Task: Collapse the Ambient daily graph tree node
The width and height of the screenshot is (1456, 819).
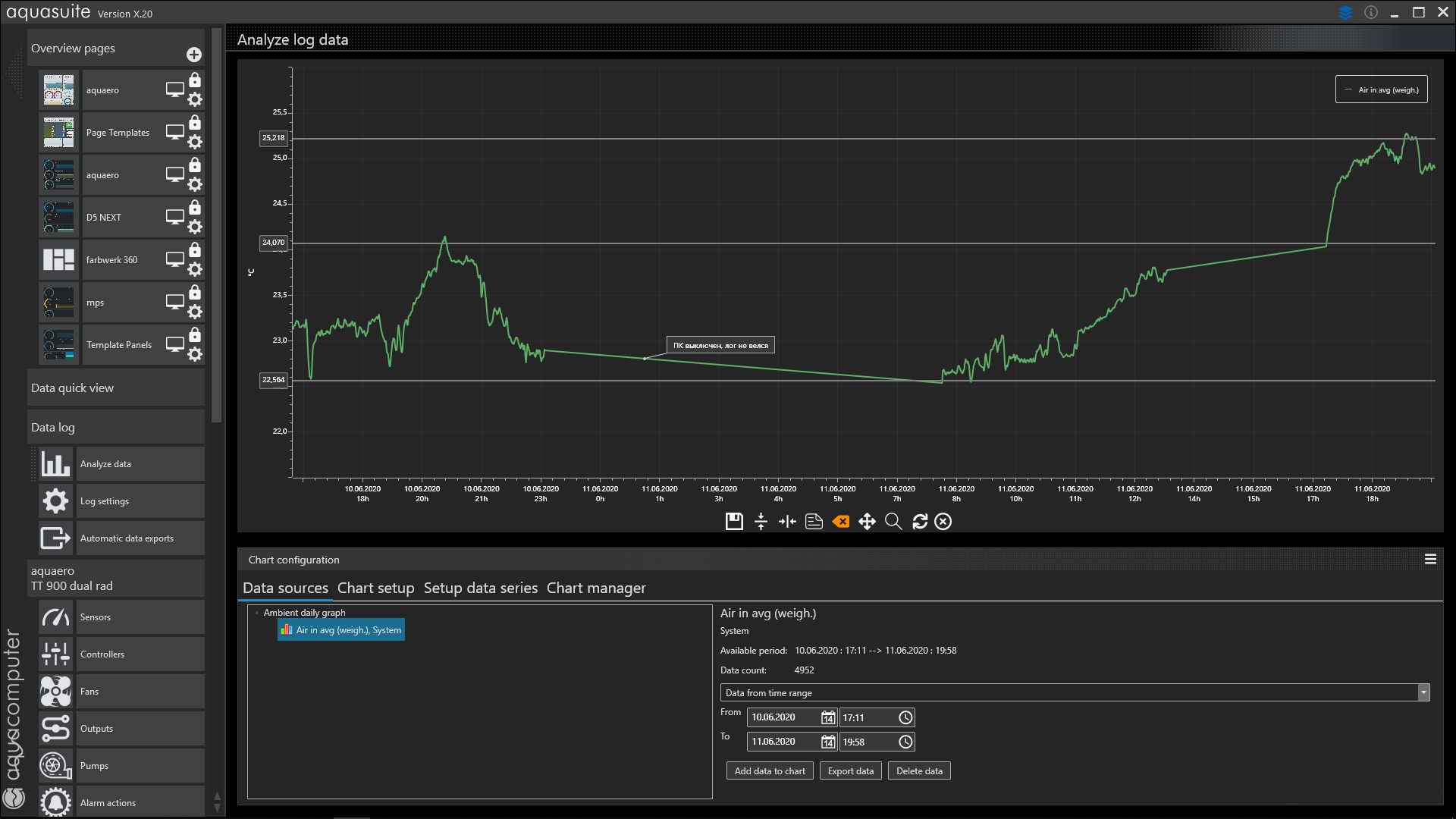Action: click(x=257, y=613)
